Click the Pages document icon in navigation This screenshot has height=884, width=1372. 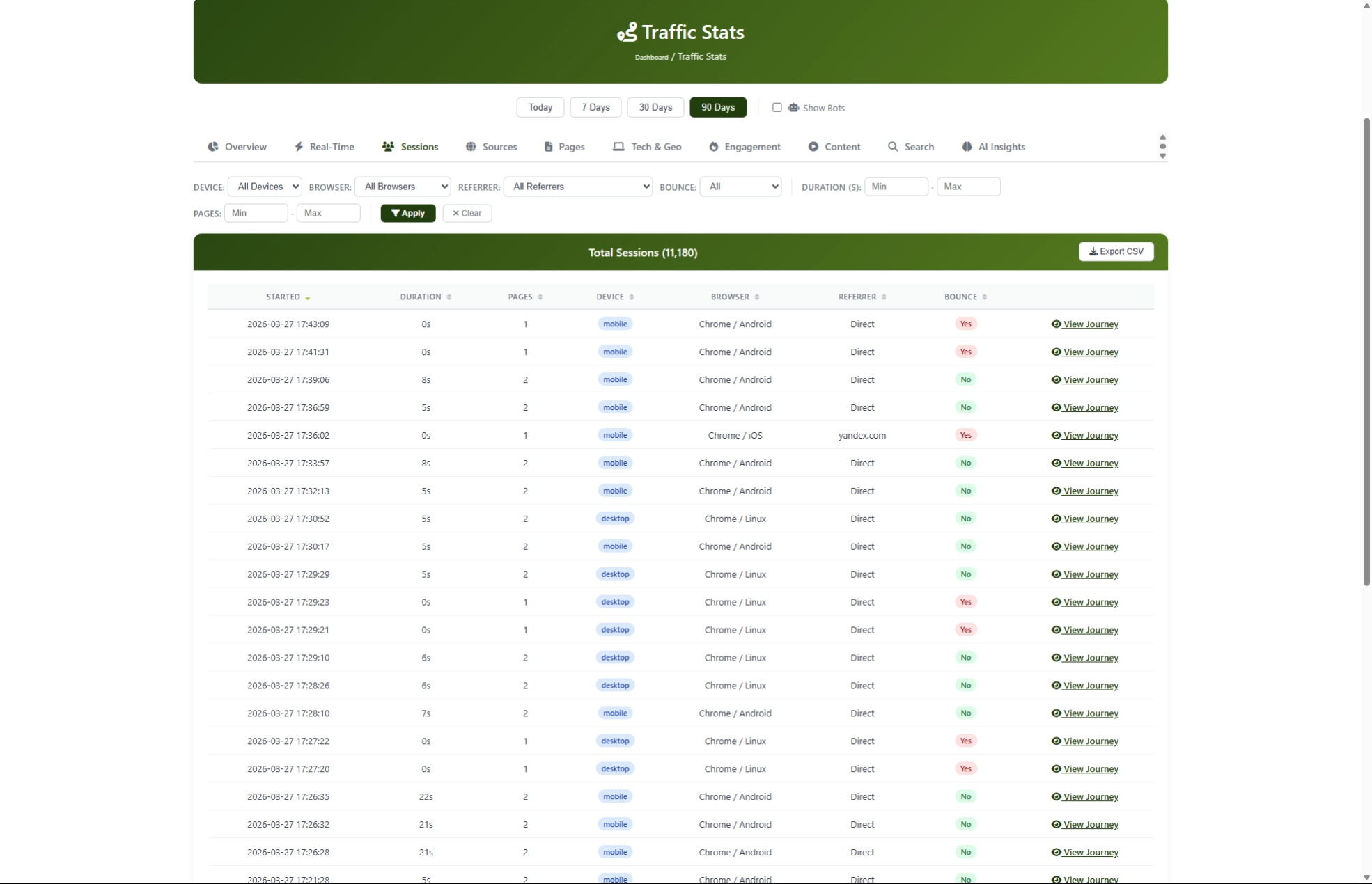point(548,146)
